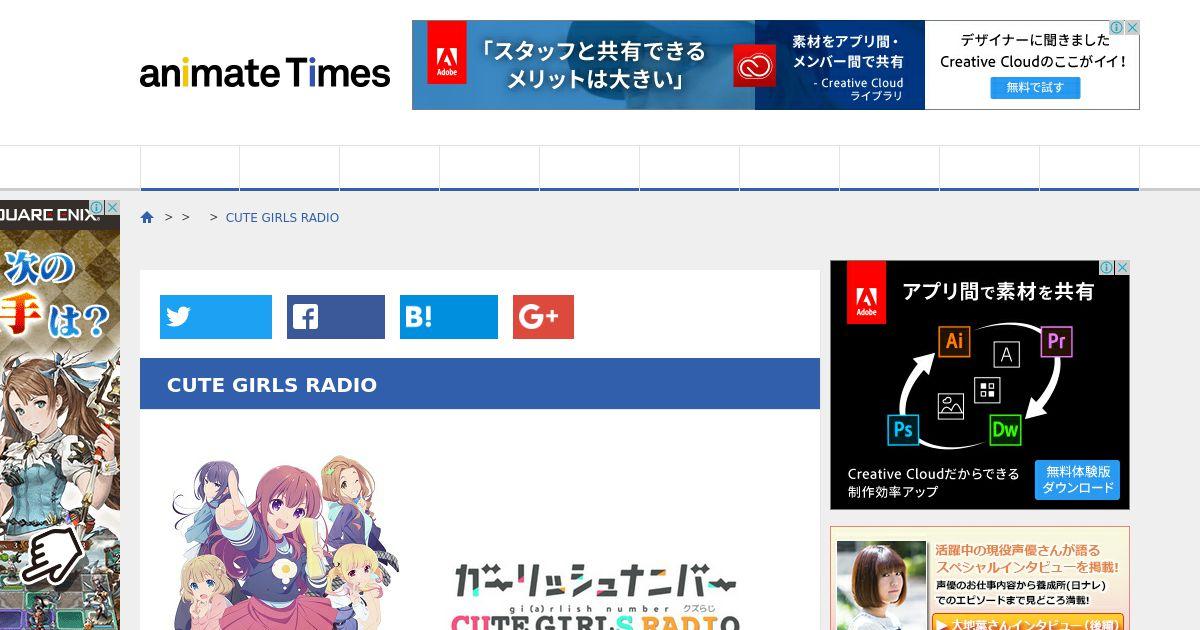
Task: Share the page on Google Plus
Action: [543, 317]
